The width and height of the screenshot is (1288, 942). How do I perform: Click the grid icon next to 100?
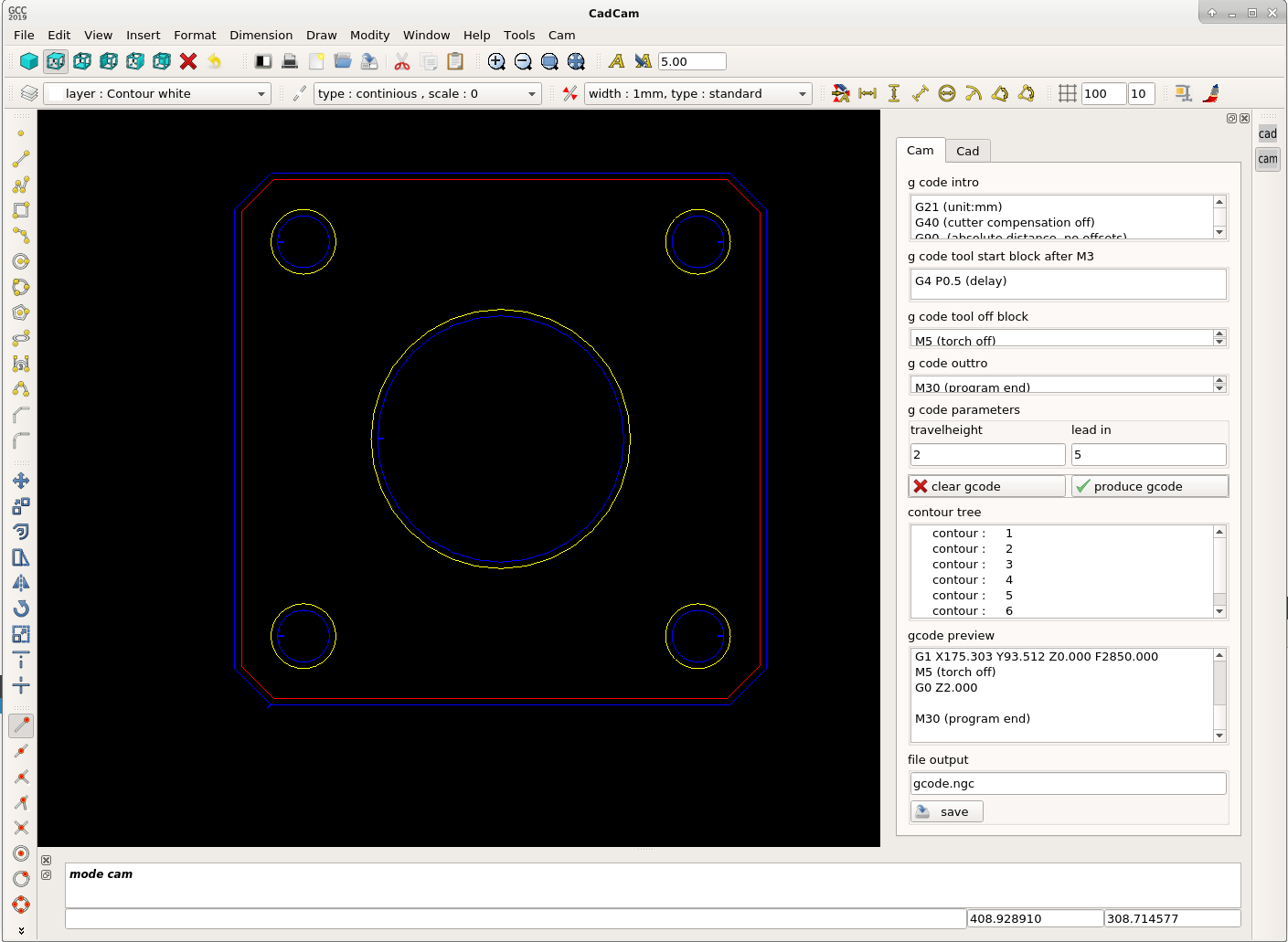click(1067, 93)
